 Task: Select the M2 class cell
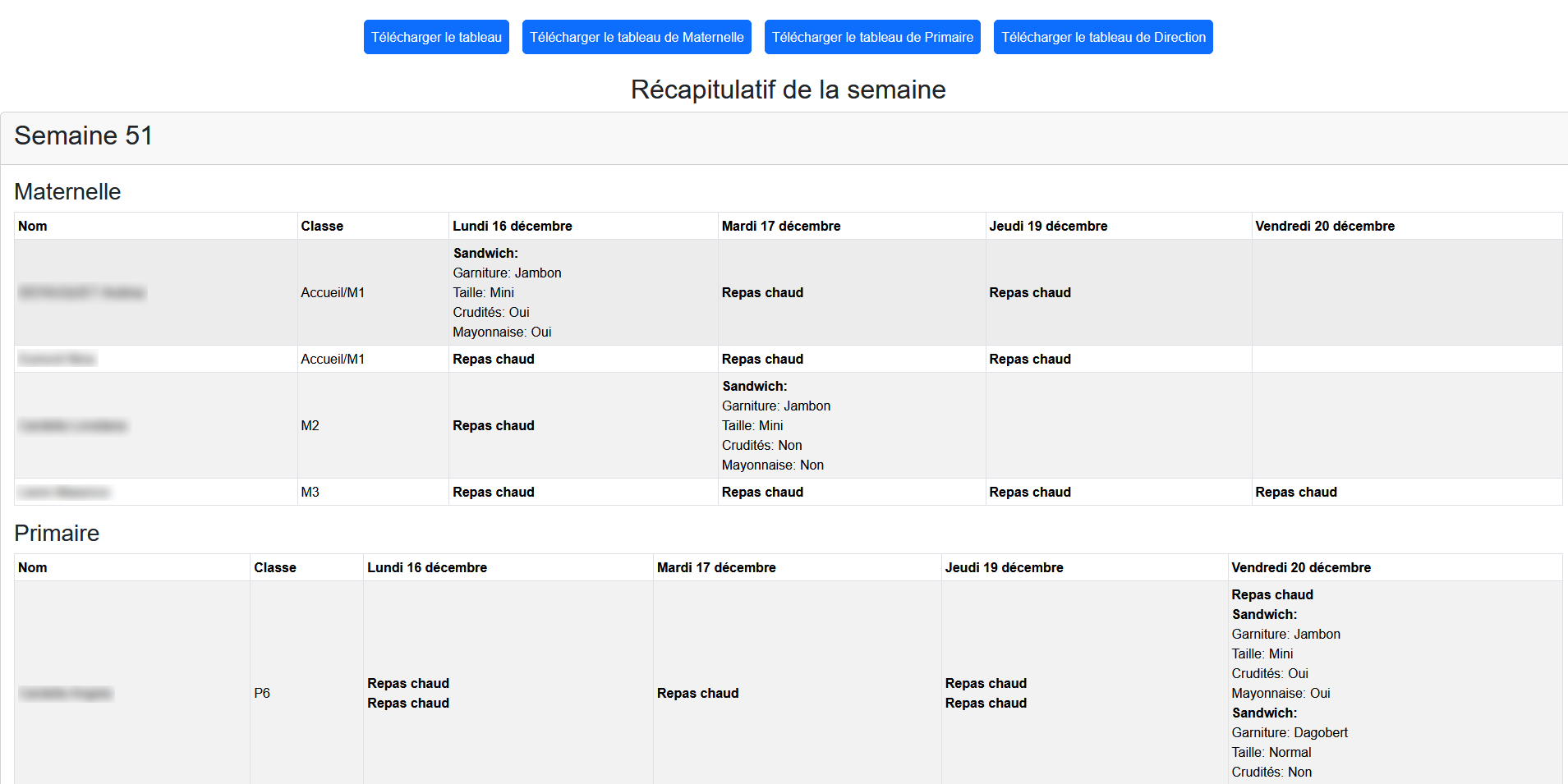tap(310, 426)
